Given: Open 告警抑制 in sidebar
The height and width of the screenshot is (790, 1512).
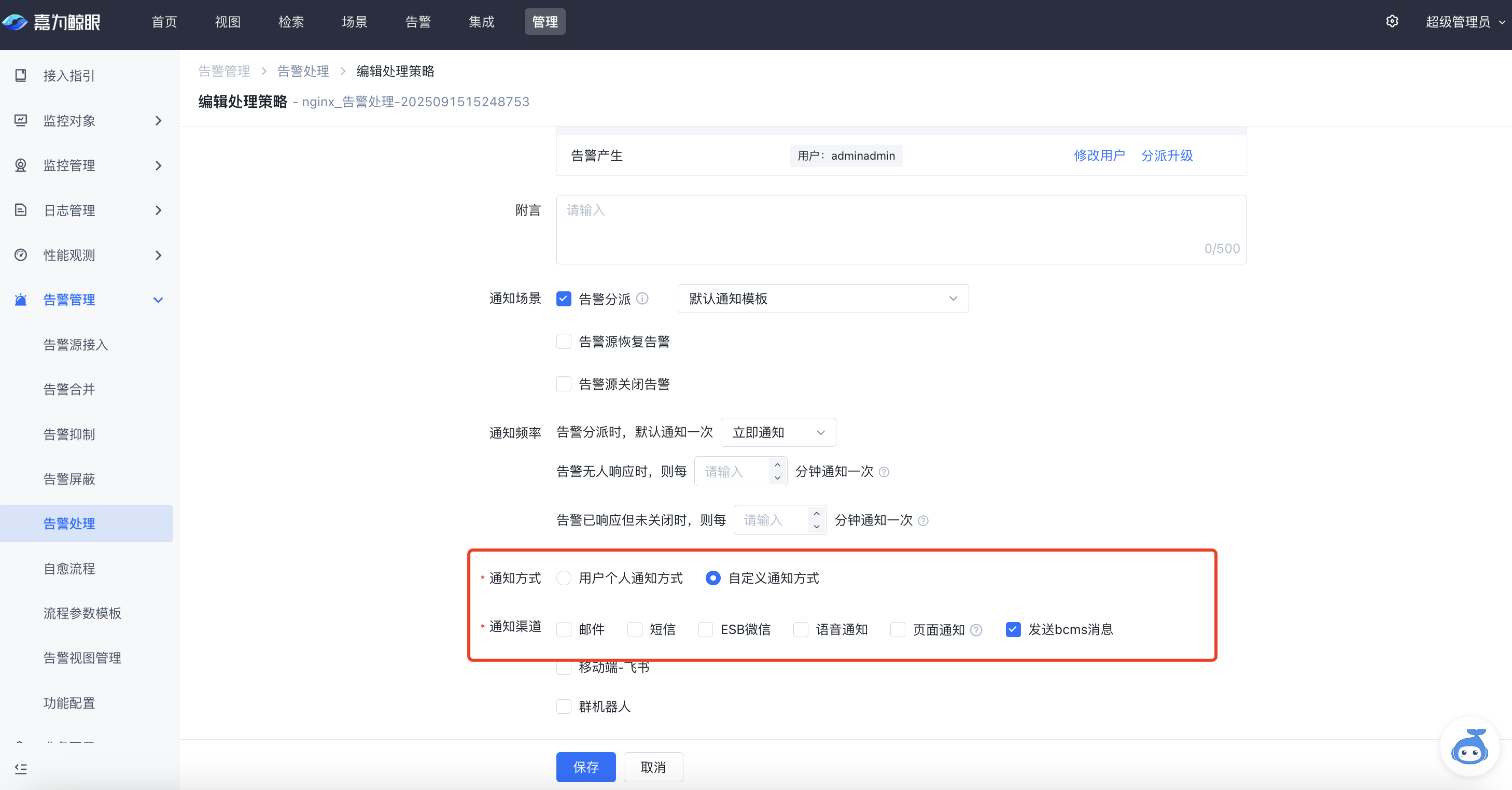Looking at the screenshot, I should [x=69, y=434].
